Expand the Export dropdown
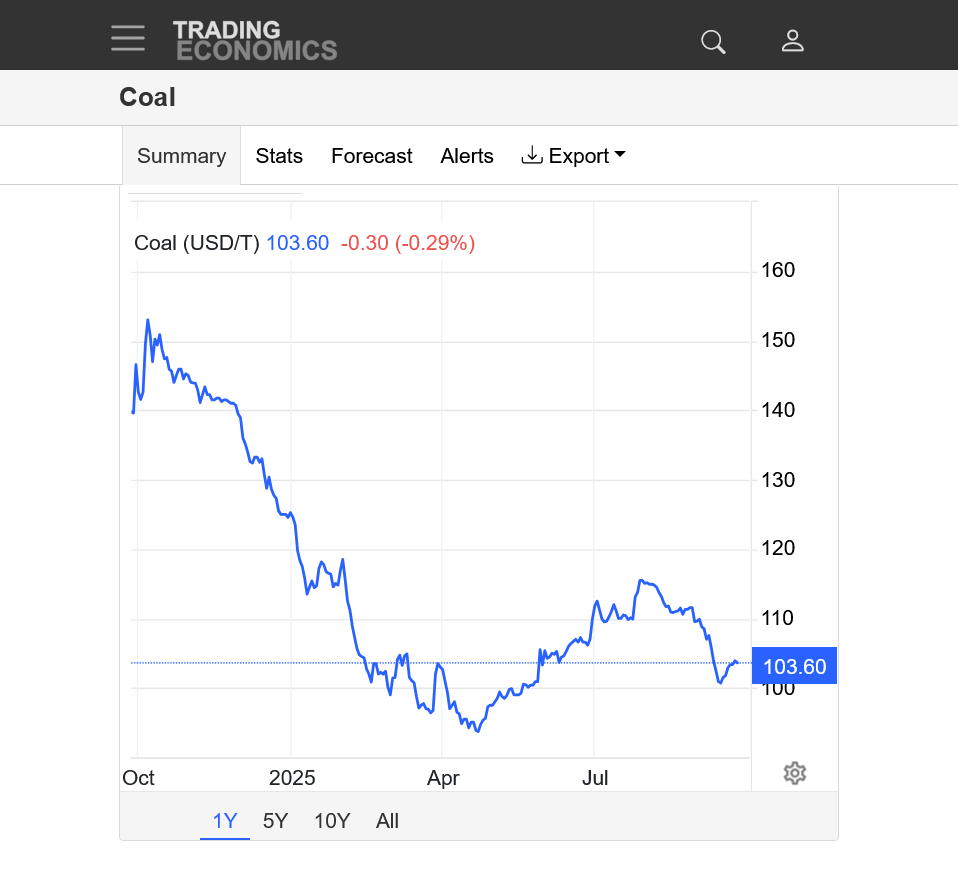958x891 pixels. pyautogui.click(x=574, y=156)
